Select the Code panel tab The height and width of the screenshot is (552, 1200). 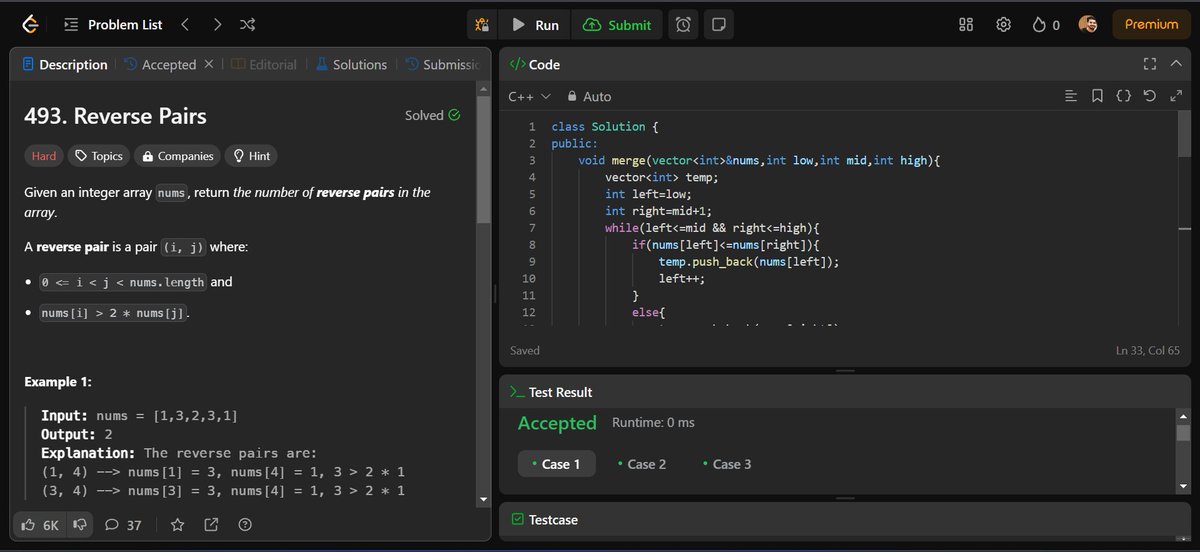tap(534, 64)
